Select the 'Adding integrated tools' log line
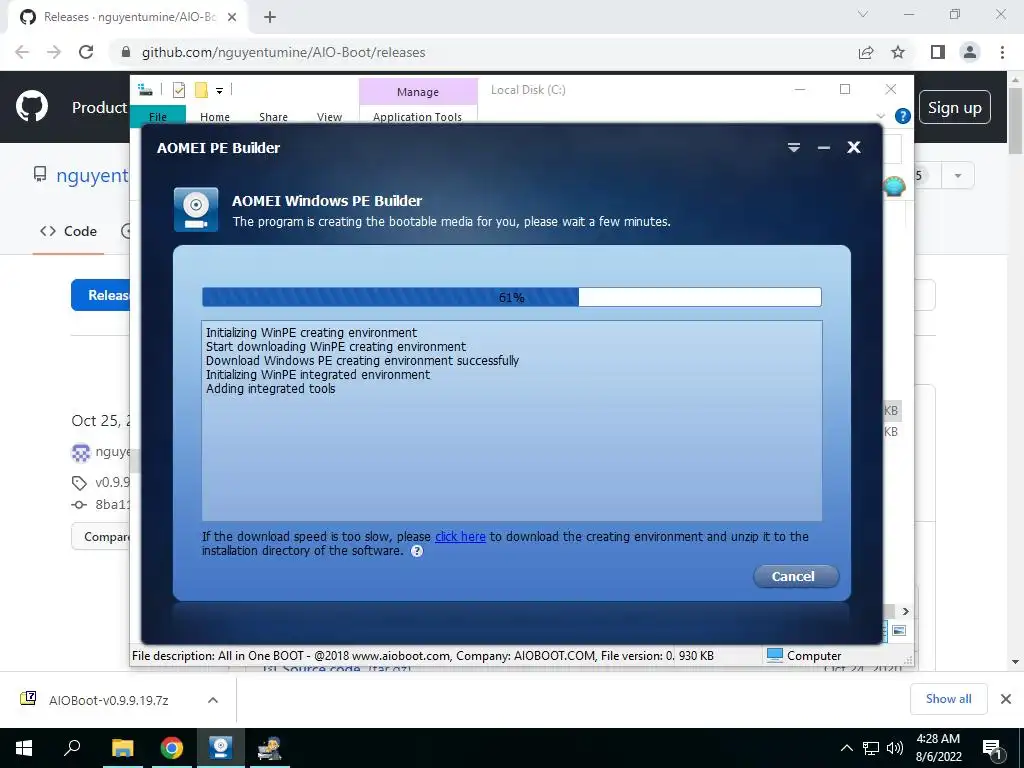The width and height of the screenshot is (1024, 768). [270, 389]
